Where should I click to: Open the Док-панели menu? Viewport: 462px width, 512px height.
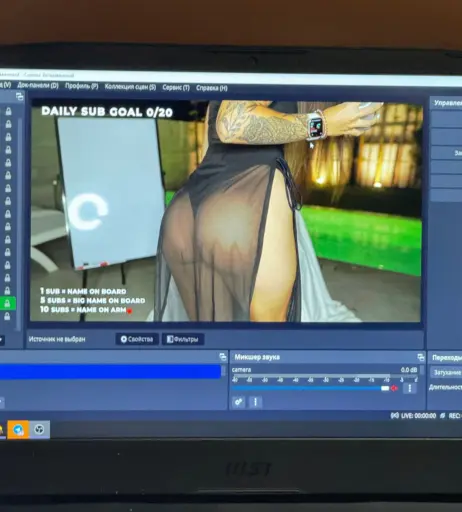38,86
